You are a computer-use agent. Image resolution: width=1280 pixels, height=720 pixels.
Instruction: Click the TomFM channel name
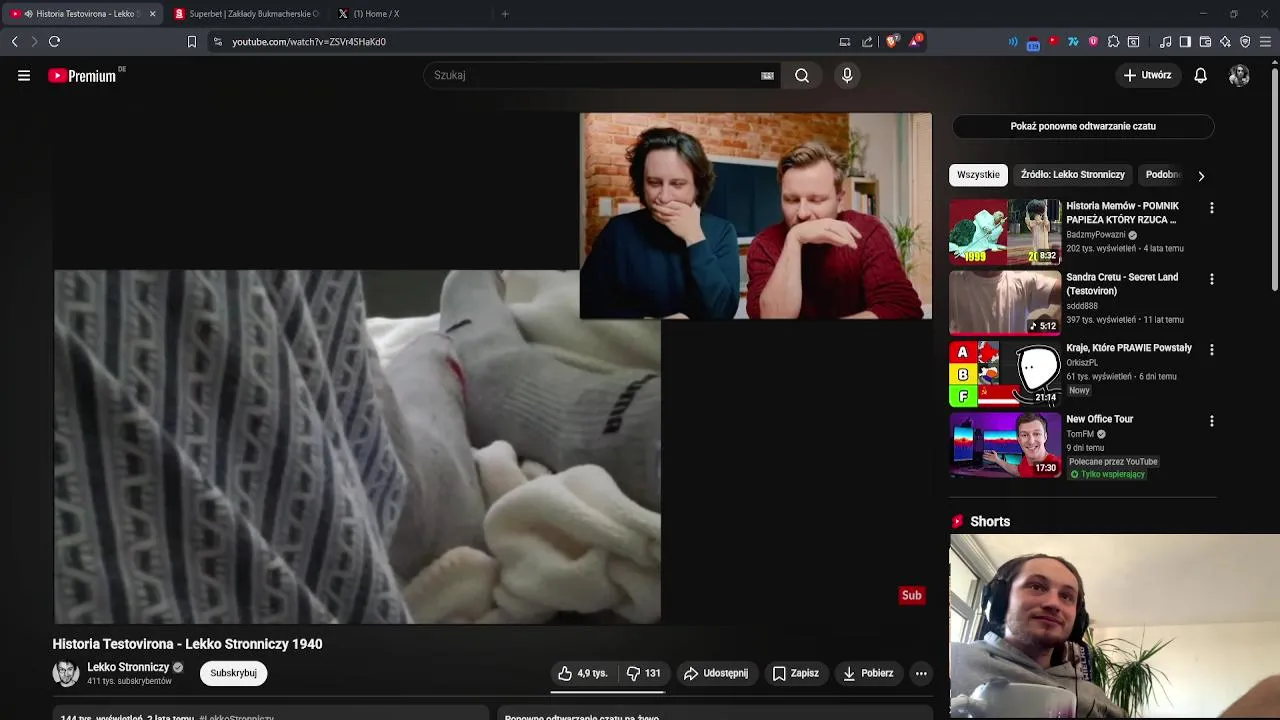click(x=1080, y=434)
